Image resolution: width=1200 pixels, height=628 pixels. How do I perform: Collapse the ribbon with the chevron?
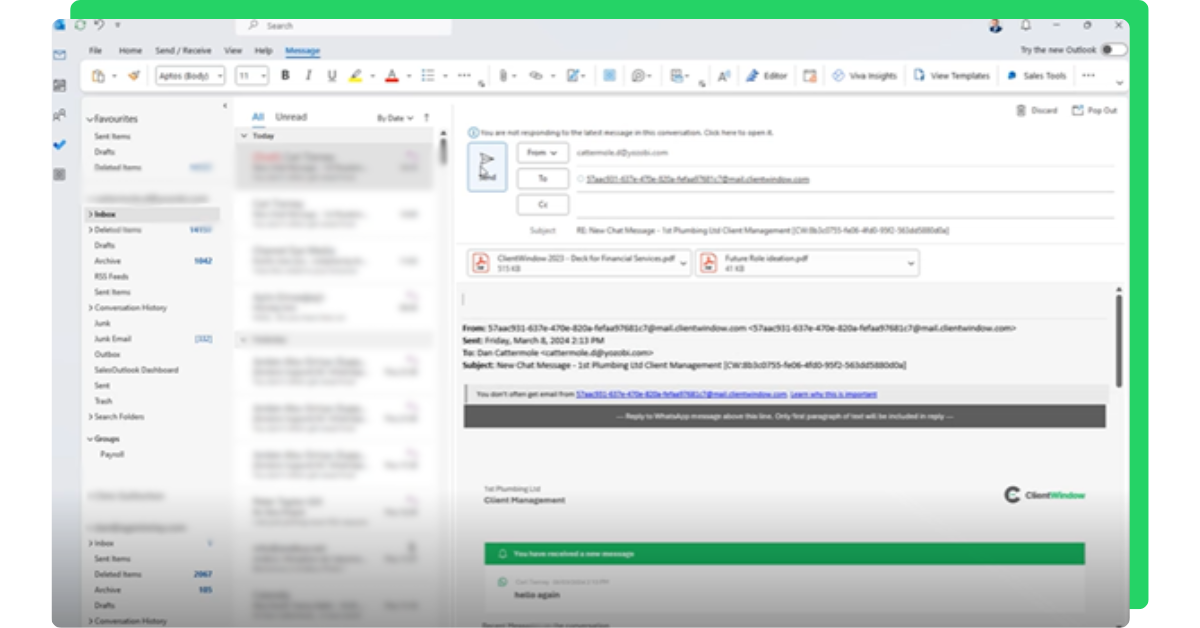click(x=1119, y=83)
